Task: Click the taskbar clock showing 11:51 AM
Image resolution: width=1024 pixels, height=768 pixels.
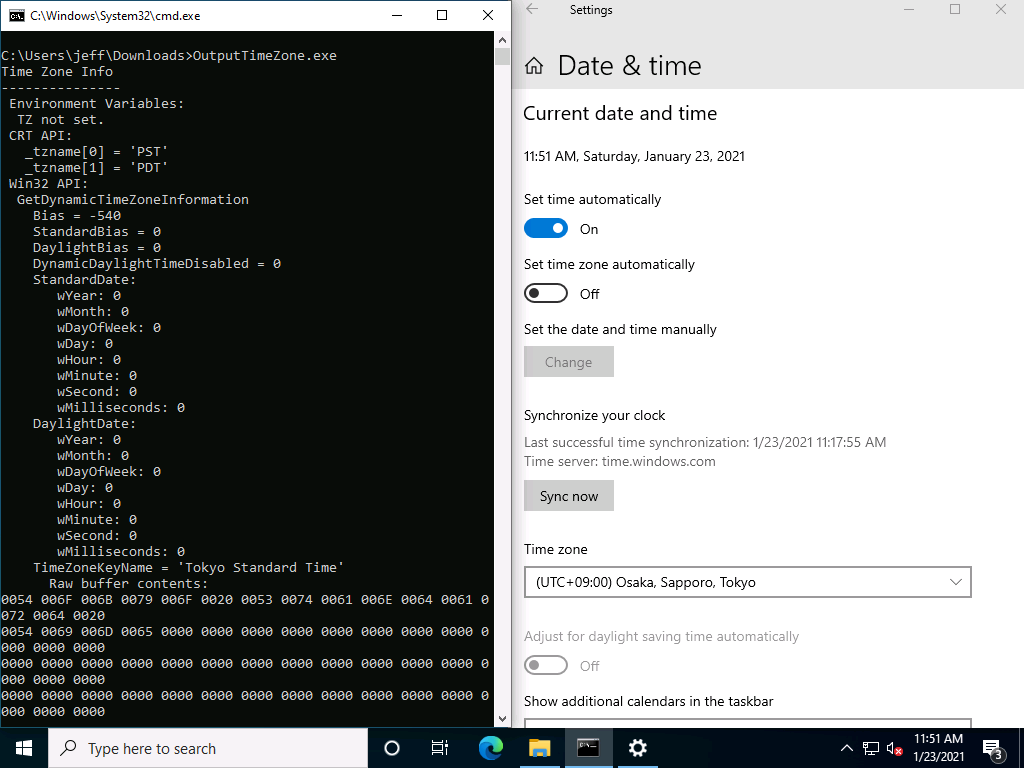Action: [x=939, y=748]
